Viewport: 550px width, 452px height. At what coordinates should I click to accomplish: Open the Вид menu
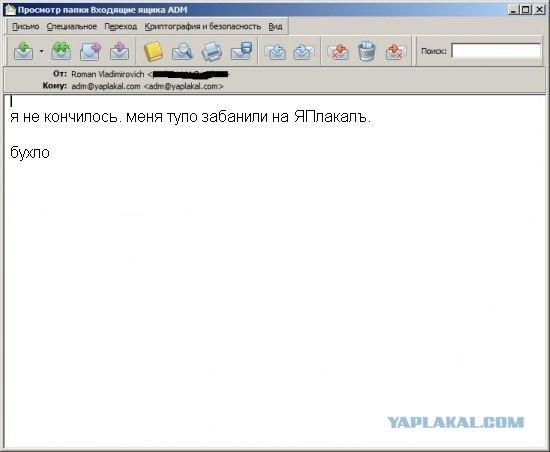pos(275,27)
